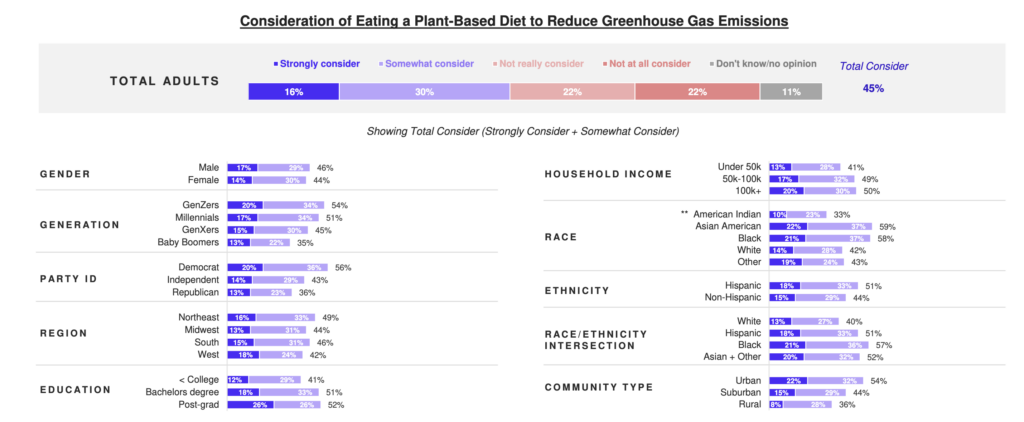Click the GenZers row label
1024x422 pixels.
coord(200,205)
